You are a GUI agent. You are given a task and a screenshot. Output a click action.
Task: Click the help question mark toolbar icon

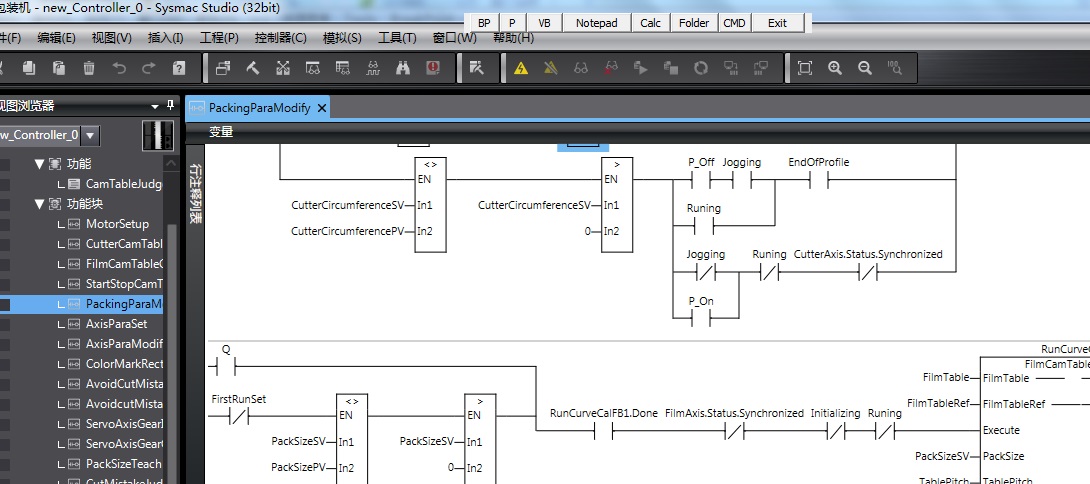tap(179, 68)
